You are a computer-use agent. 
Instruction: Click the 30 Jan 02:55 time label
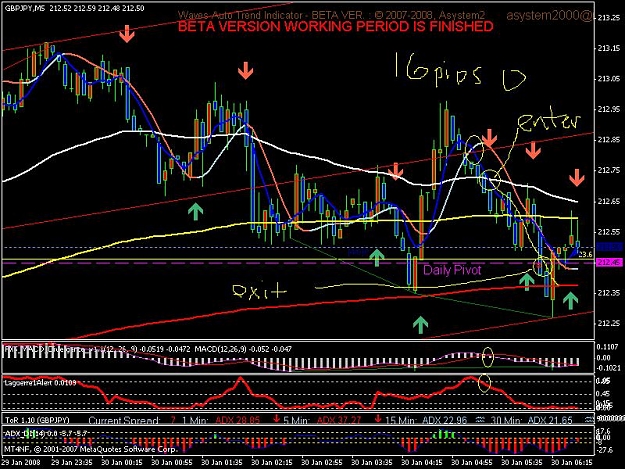(322, 463)
